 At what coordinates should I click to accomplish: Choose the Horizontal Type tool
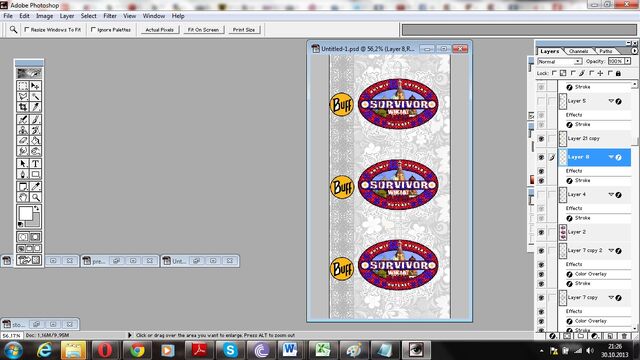tap(36, 164)
